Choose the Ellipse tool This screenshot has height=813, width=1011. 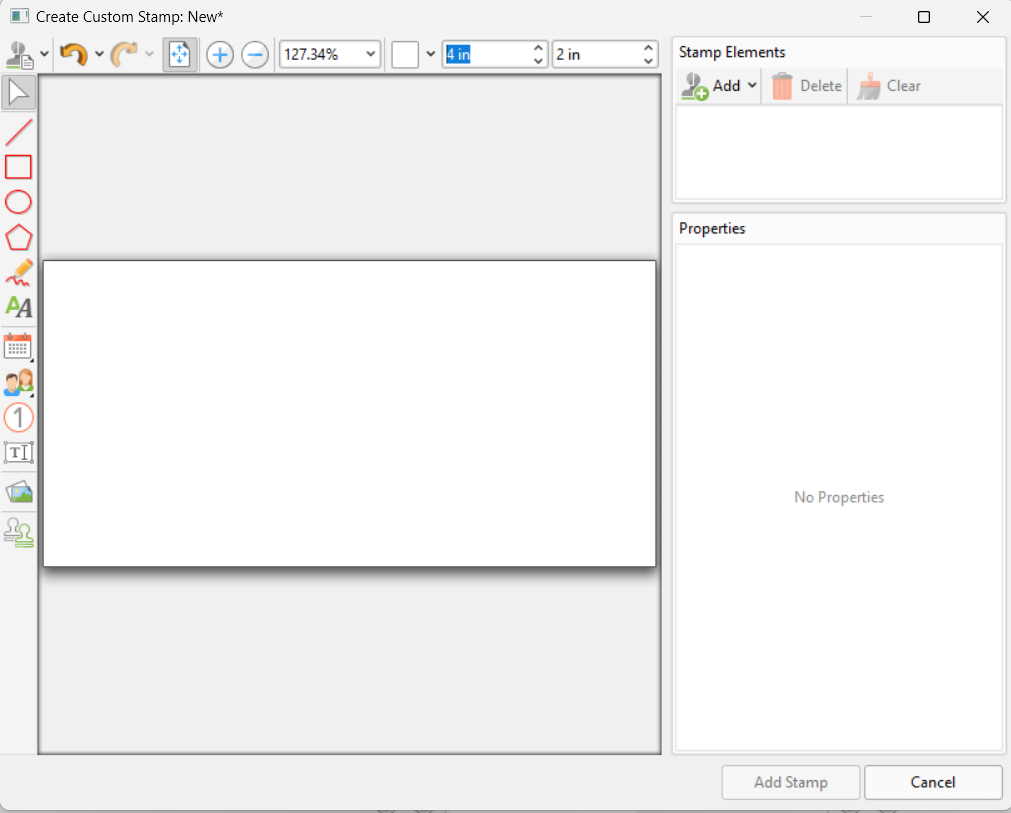[18, 202]
